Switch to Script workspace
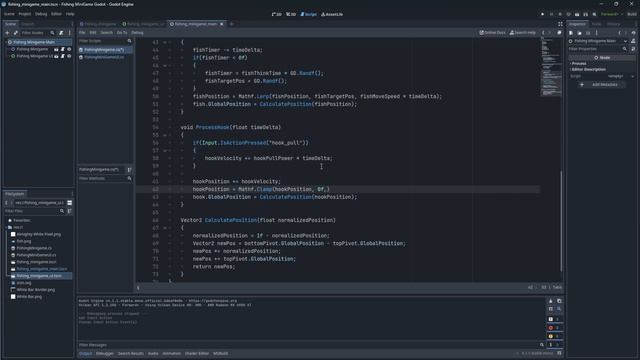Viewport: 640px width, 360px height. coord(309,14)
